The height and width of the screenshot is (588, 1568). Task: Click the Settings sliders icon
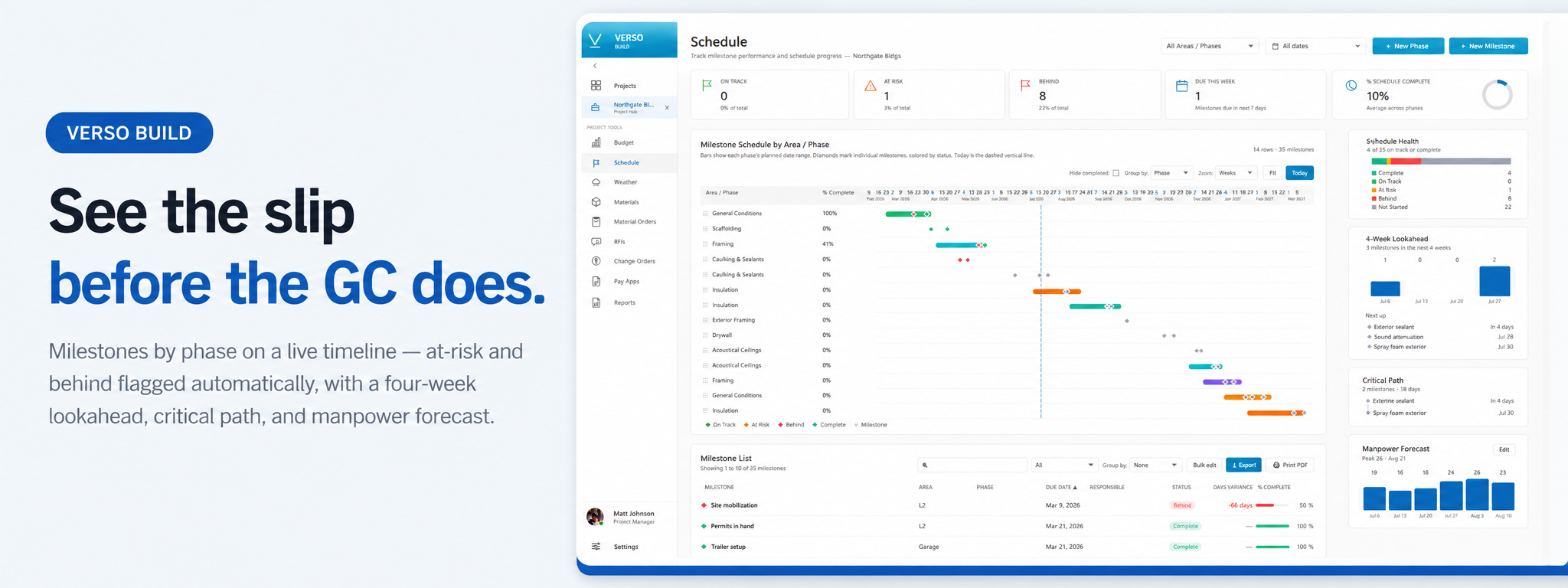coord(596,547)
